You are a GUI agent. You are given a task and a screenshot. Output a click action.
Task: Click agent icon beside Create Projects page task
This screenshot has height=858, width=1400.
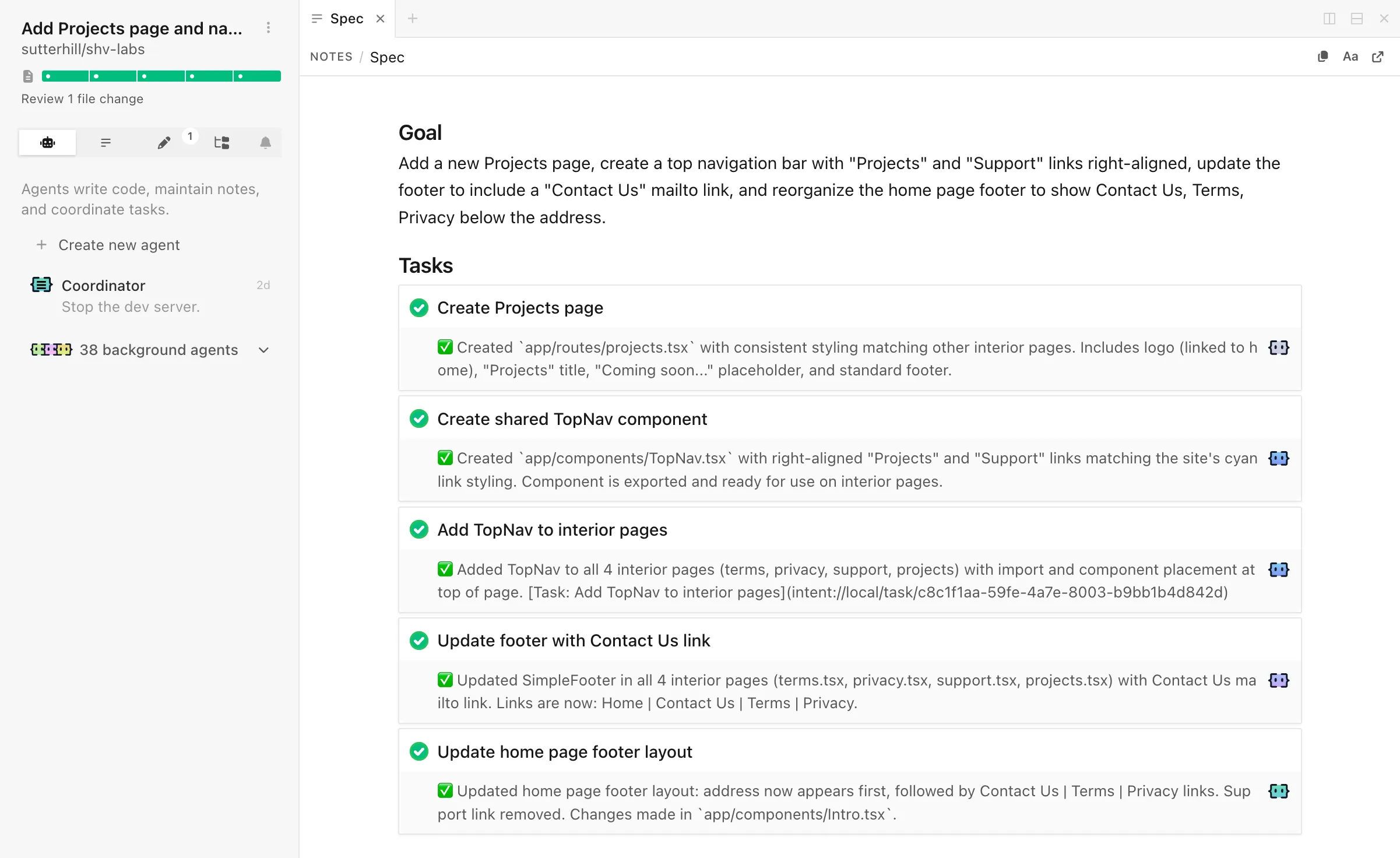pos(1278,347)
